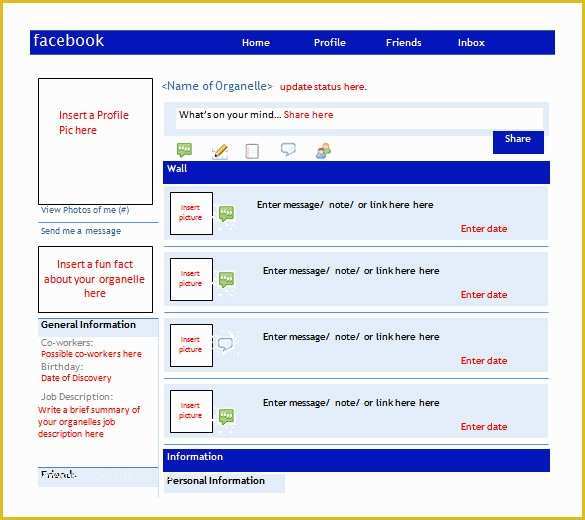
Task: Click second wall post's 'Enter message/ note' text
Action: [x=351, y=271]
